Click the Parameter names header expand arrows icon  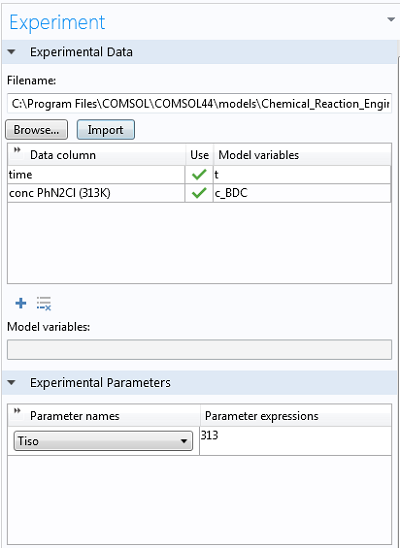[17, 411]
